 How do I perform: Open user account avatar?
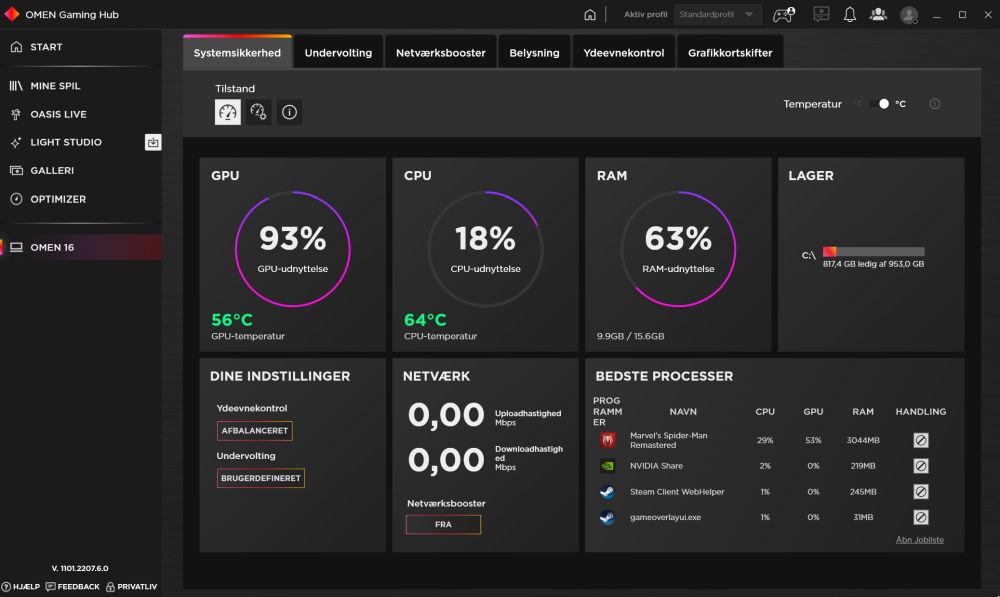click(x=909, y=15)
